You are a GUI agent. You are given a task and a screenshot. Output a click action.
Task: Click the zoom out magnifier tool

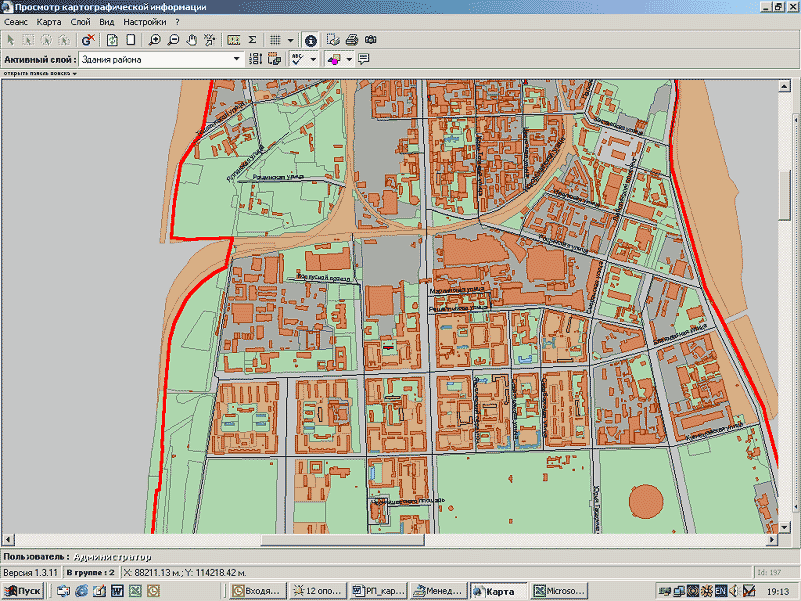(x=172, y=40)
